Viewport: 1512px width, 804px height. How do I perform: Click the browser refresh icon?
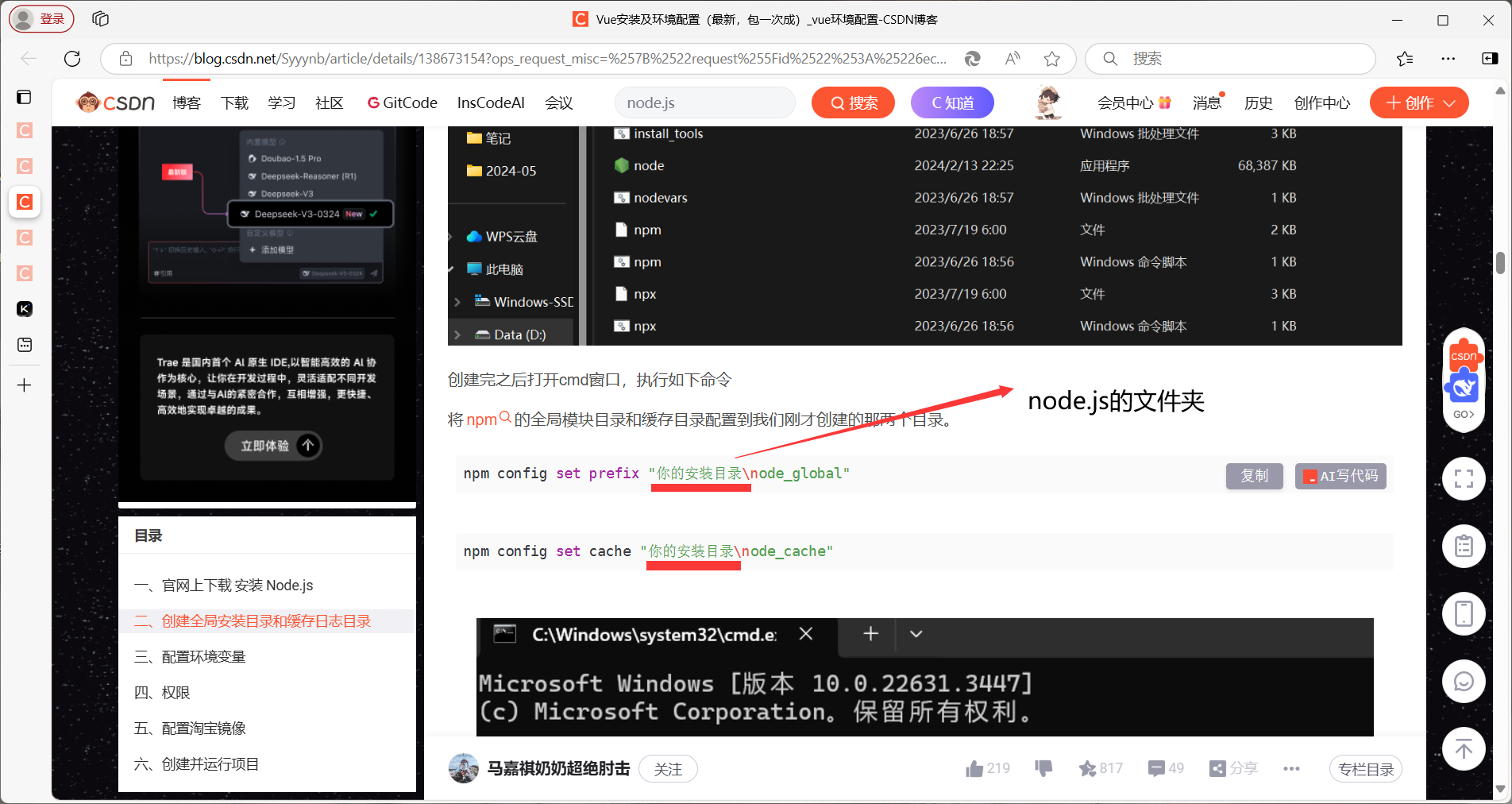point(72,59)
